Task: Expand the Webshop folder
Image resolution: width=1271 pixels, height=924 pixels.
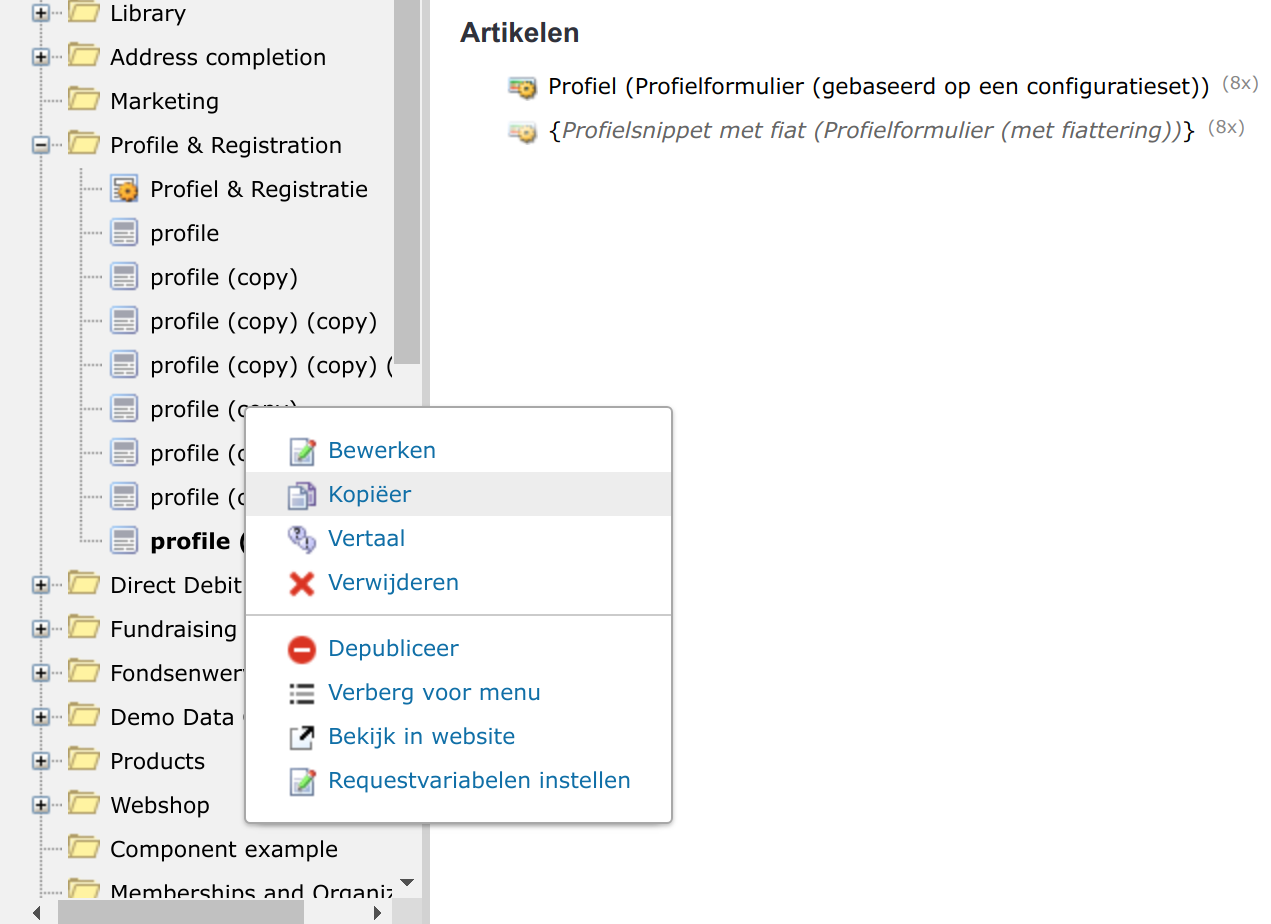Action: pos(41,805)
